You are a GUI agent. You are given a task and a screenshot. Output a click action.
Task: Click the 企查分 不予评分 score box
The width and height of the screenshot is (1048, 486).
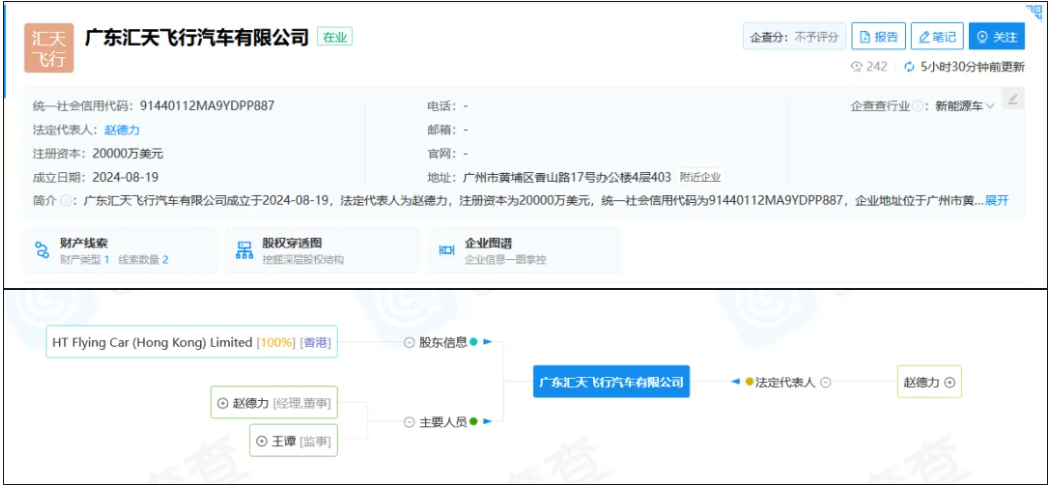[x=795, y=37]
